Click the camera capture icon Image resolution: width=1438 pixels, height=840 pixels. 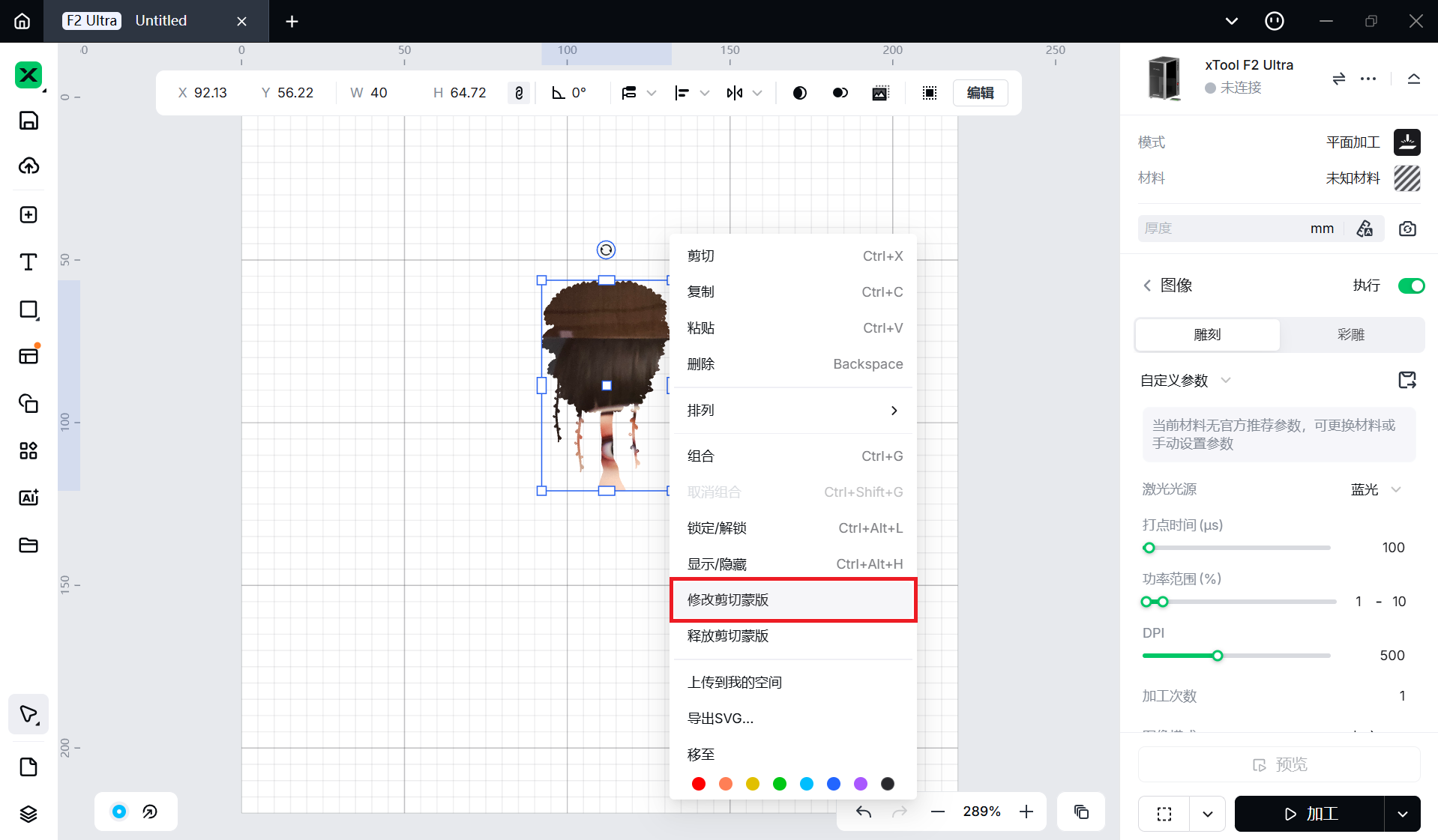point(1407,229)
